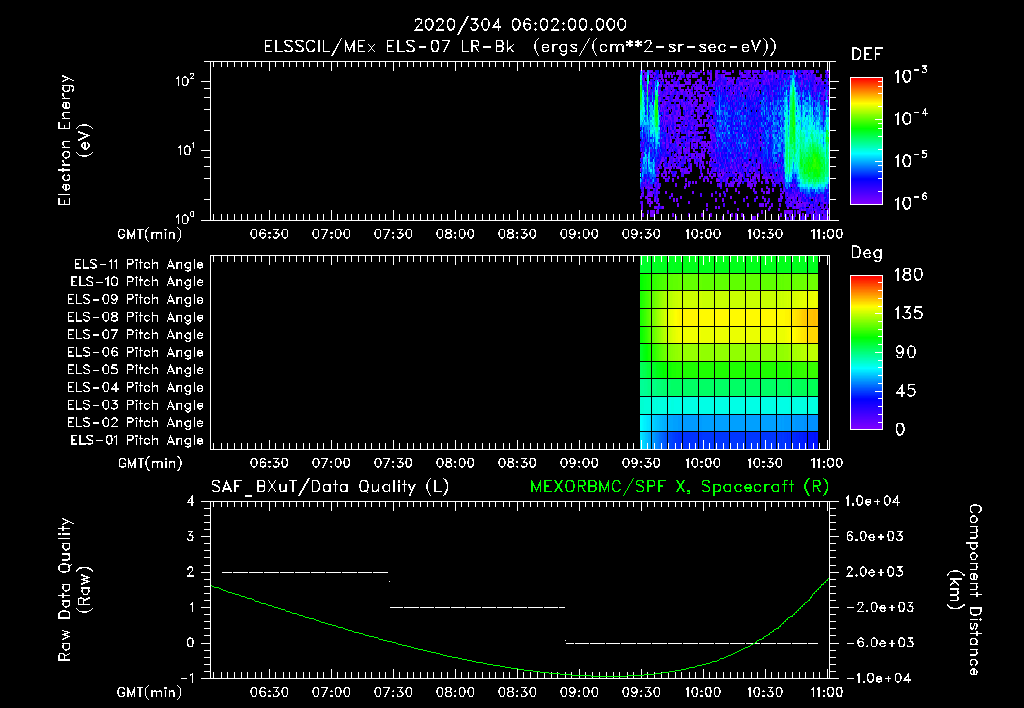Click the data quality level 2 line segment
The image size is (1024, 708).
(305, 572)
